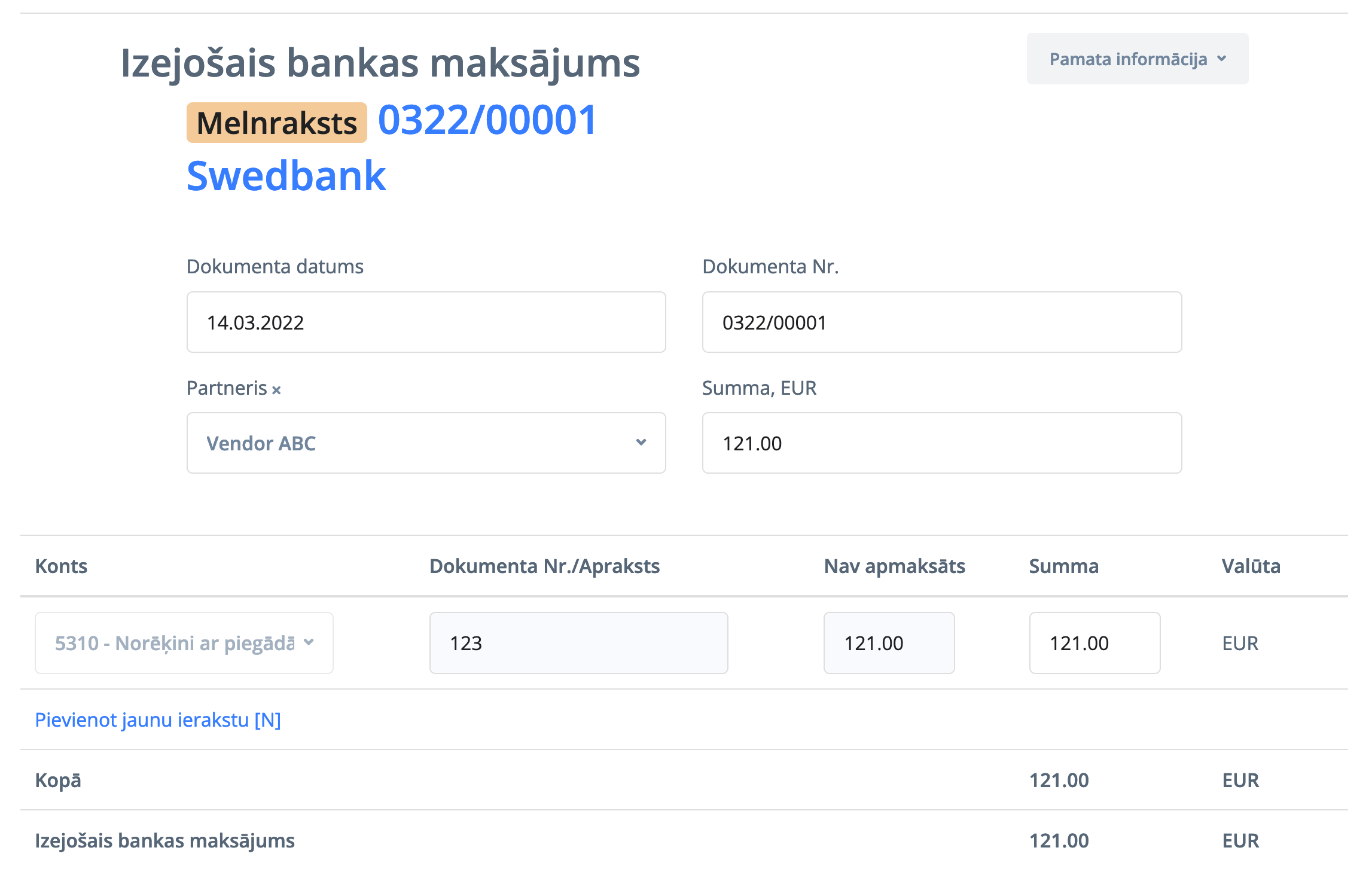Image resolution: width=1372 pixels, height=878 pixels.
Task: Clear the partner using the × icon
Action: (276, 390)
